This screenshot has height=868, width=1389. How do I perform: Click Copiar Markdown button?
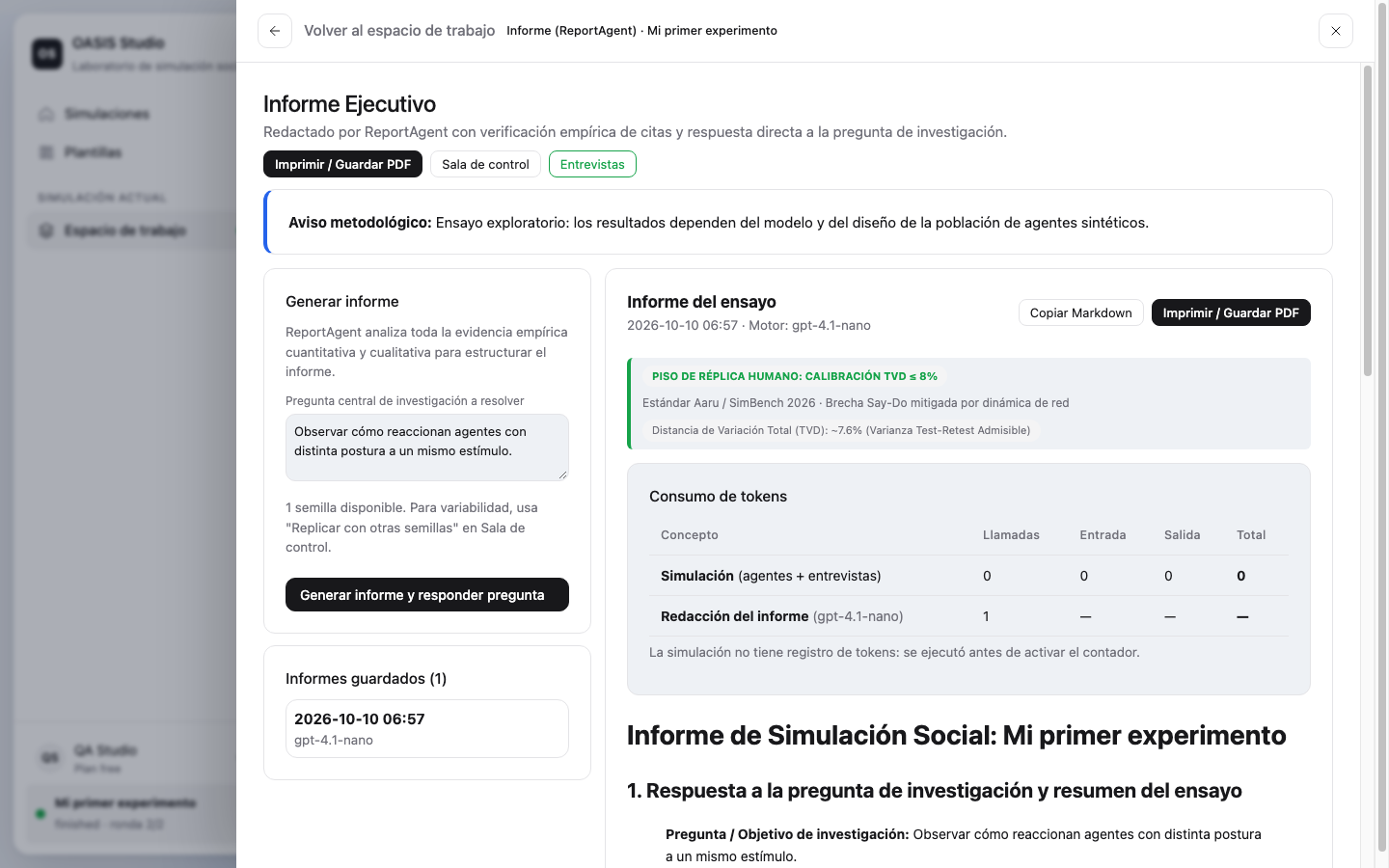1080,312
